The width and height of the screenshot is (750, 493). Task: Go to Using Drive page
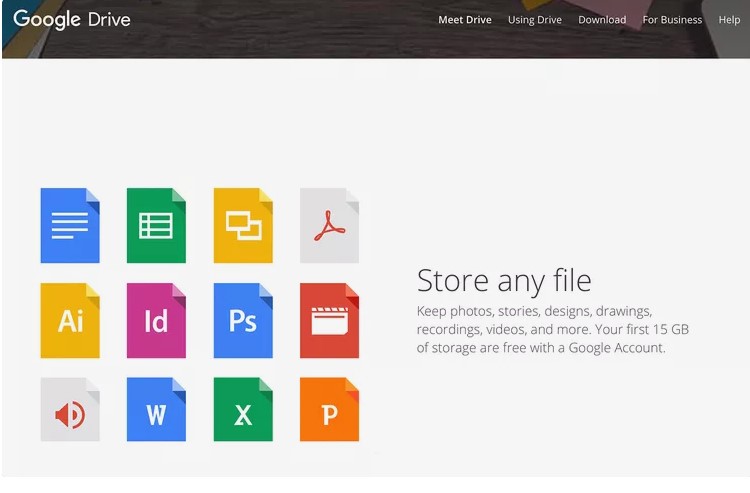(535, 20)
